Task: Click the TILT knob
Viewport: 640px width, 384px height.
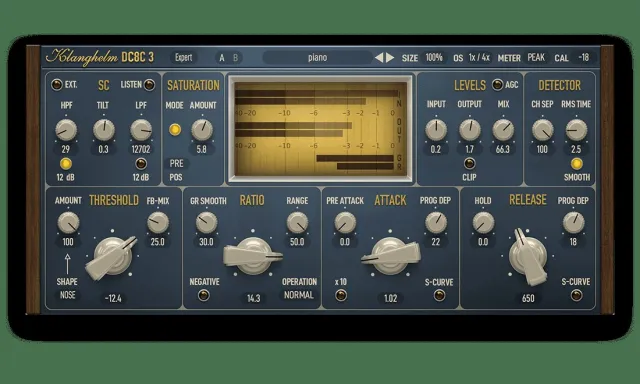Action: (104, 130)
